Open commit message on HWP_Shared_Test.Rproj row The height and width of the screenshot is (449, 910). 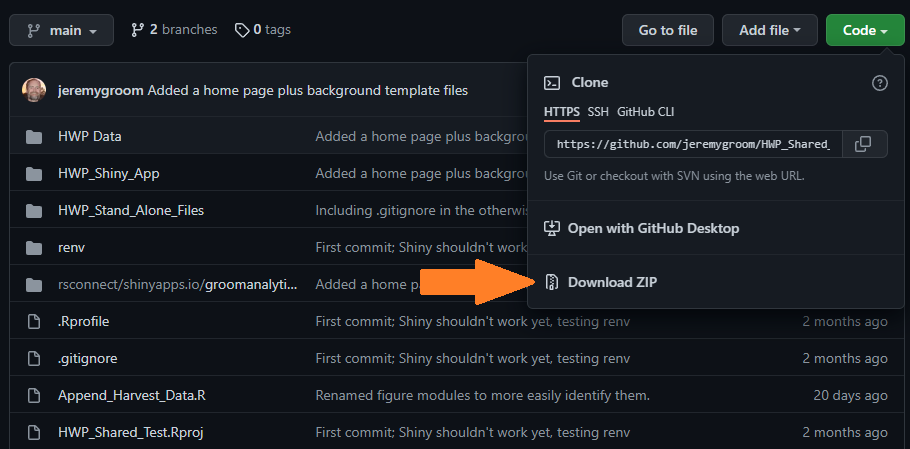tap(472, 432)
